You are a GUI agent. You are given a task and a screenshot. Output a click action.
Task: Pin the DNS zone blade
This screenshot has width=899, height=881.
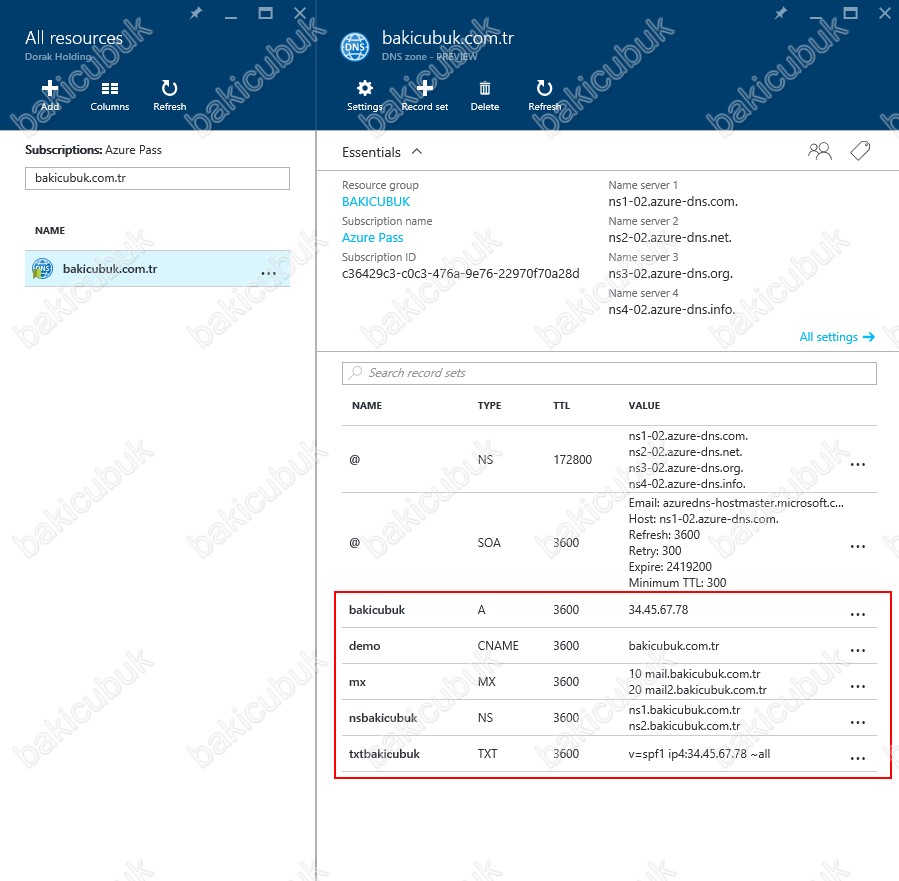[780, 13]
